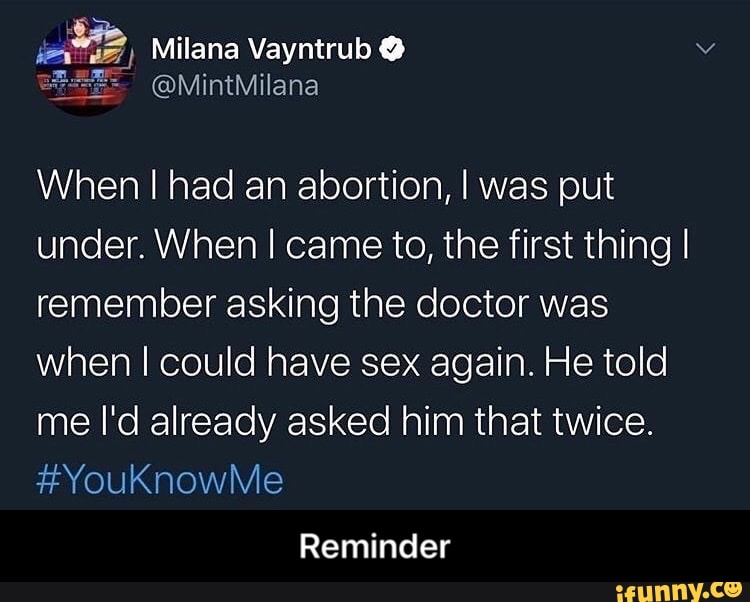This screenshot has height=602, width=750.
Task: Select the line starting "When I had an abortion"
Action: click(325, 186)
